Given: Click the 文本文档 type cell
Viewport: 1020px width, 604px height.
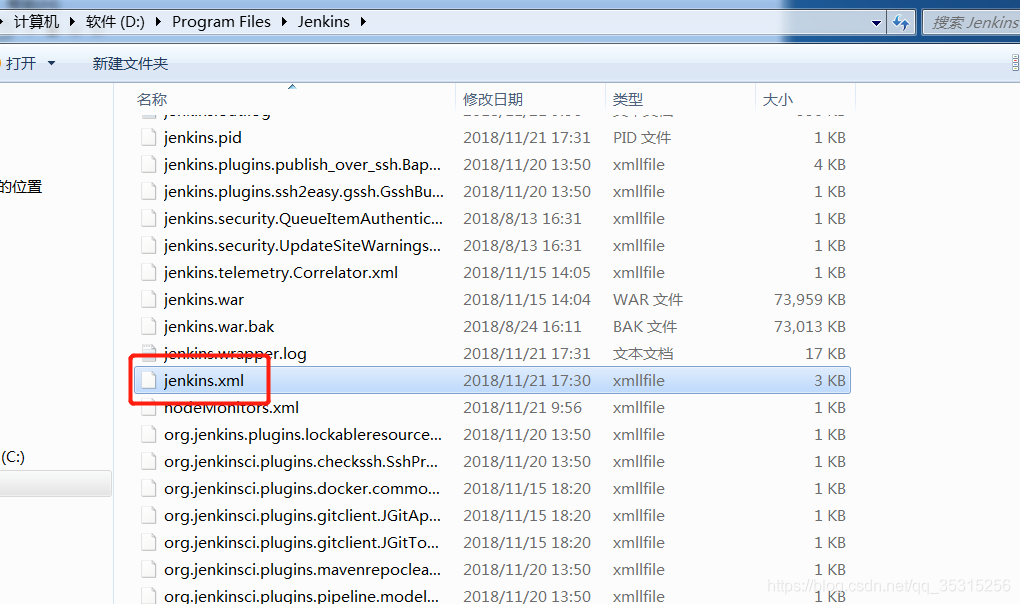Looking at the screenshot, I should (643, 354).
